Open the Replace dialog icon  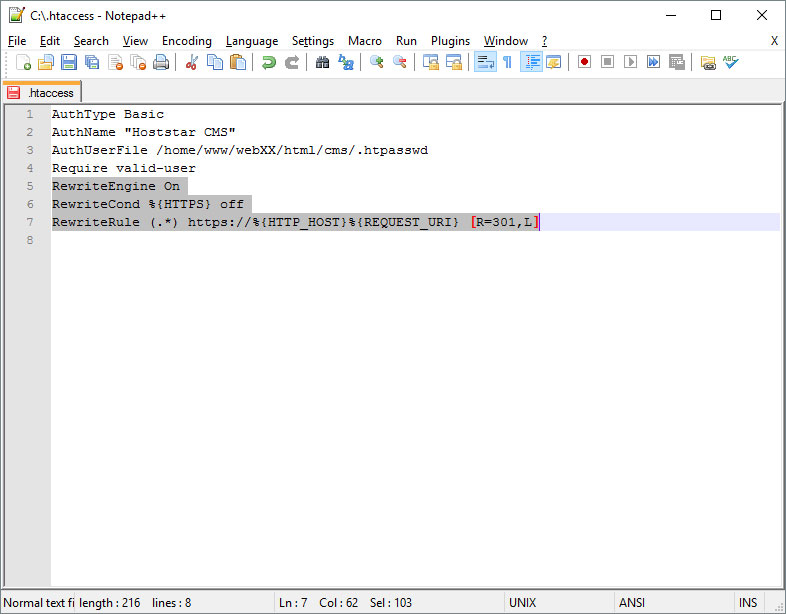point(345,62)
